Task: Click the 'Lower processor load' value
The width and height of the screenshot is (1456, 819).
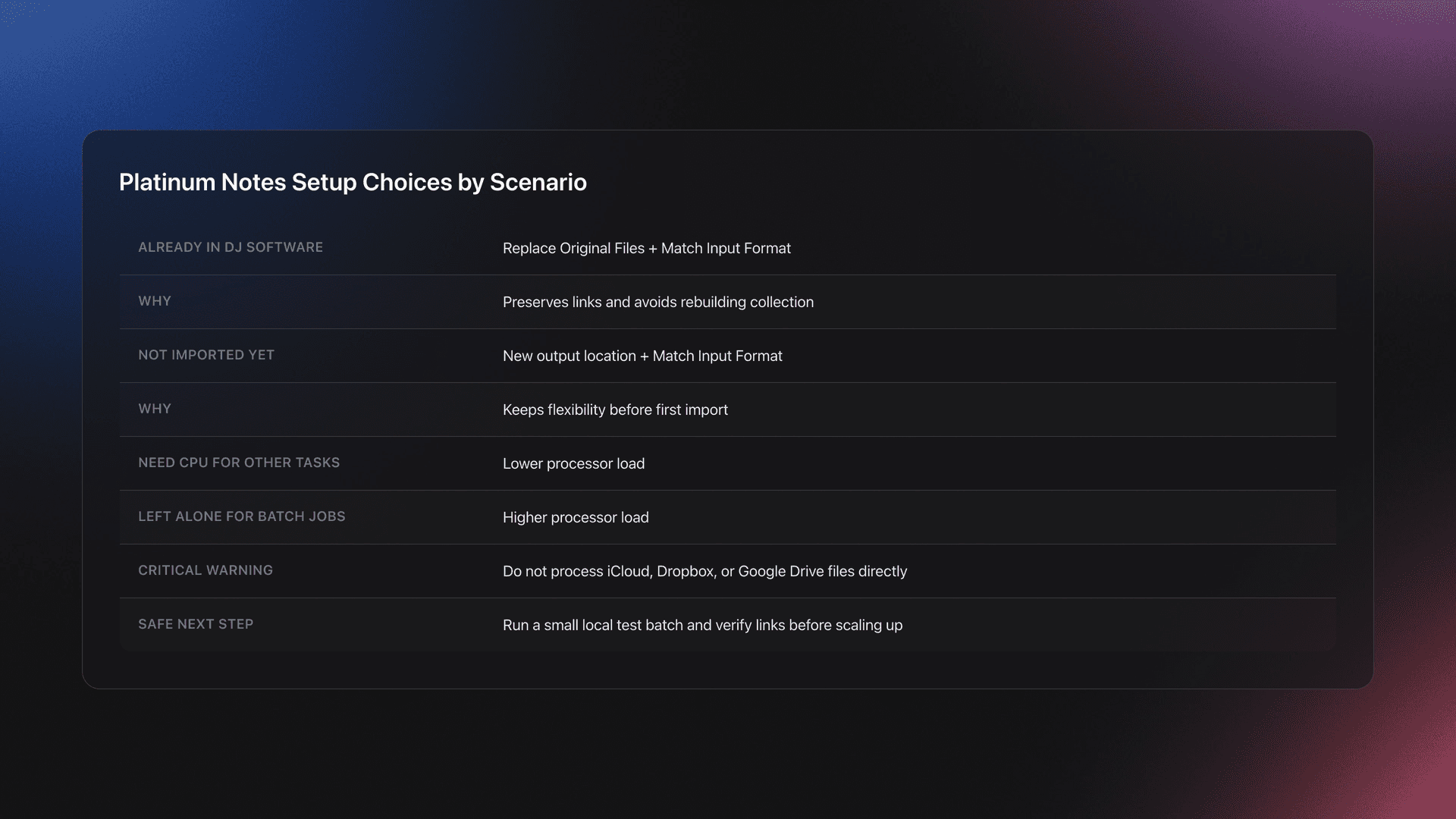Action: (x=573, y=463)
